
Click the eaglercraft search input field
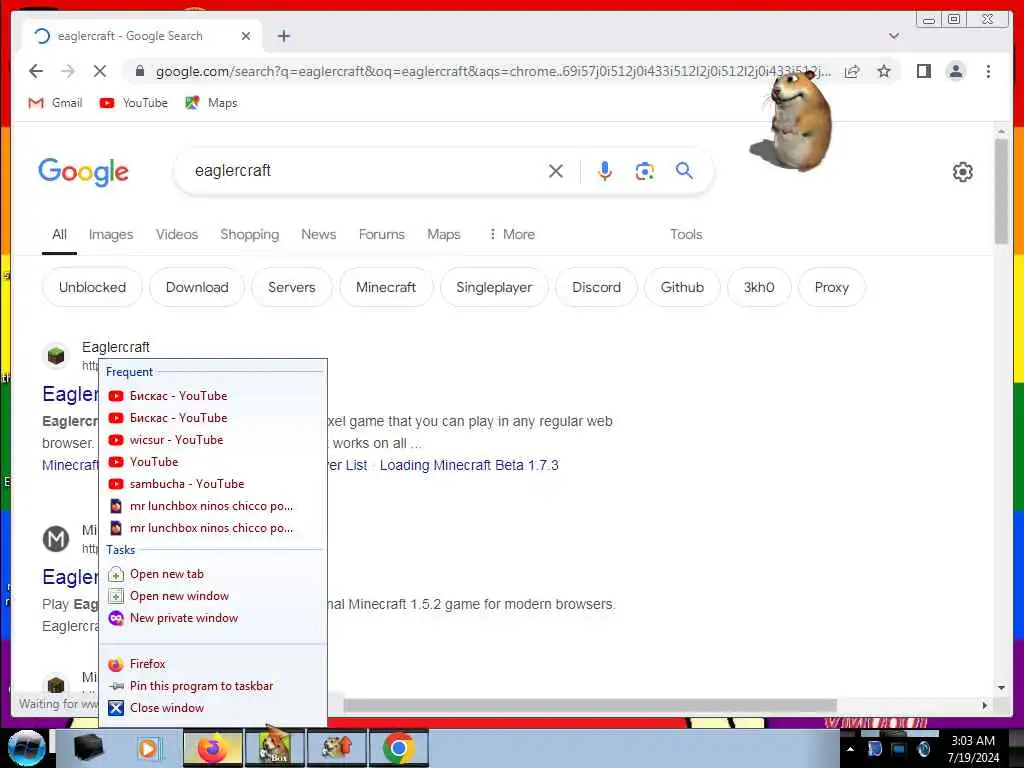pos(366,170)
